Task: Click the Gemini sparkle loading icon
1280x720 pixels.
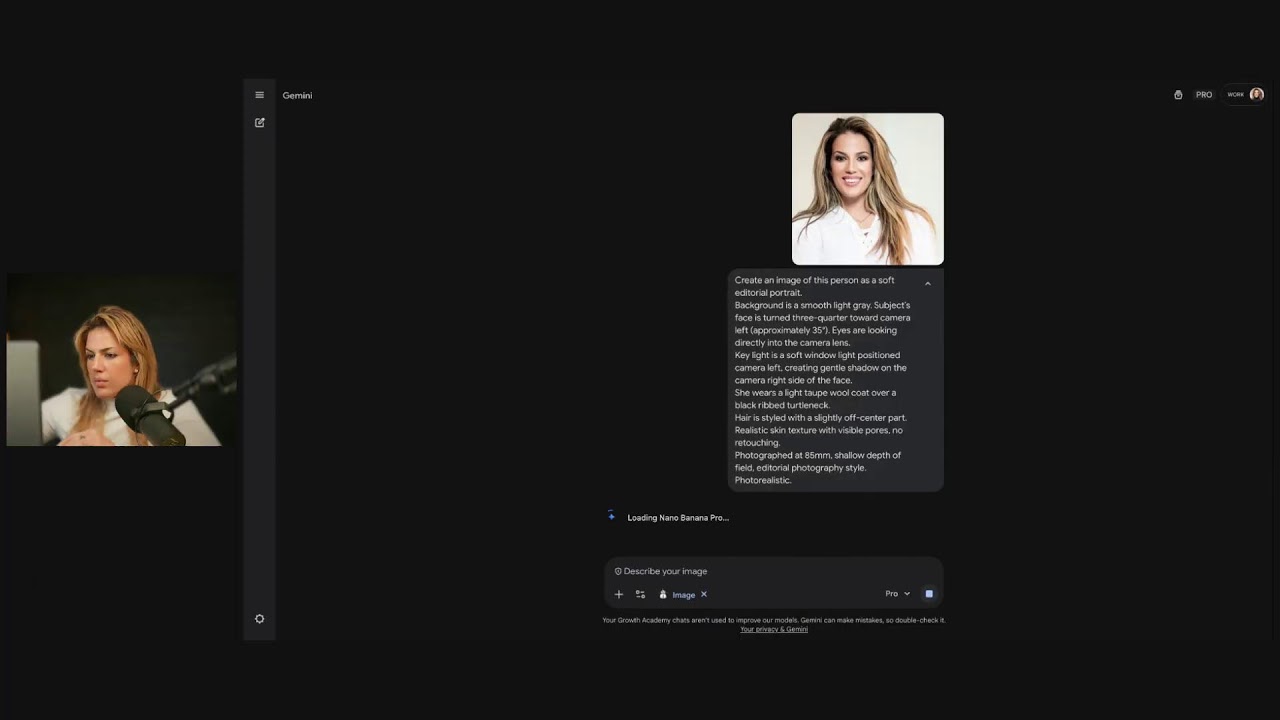Action: 611,516
